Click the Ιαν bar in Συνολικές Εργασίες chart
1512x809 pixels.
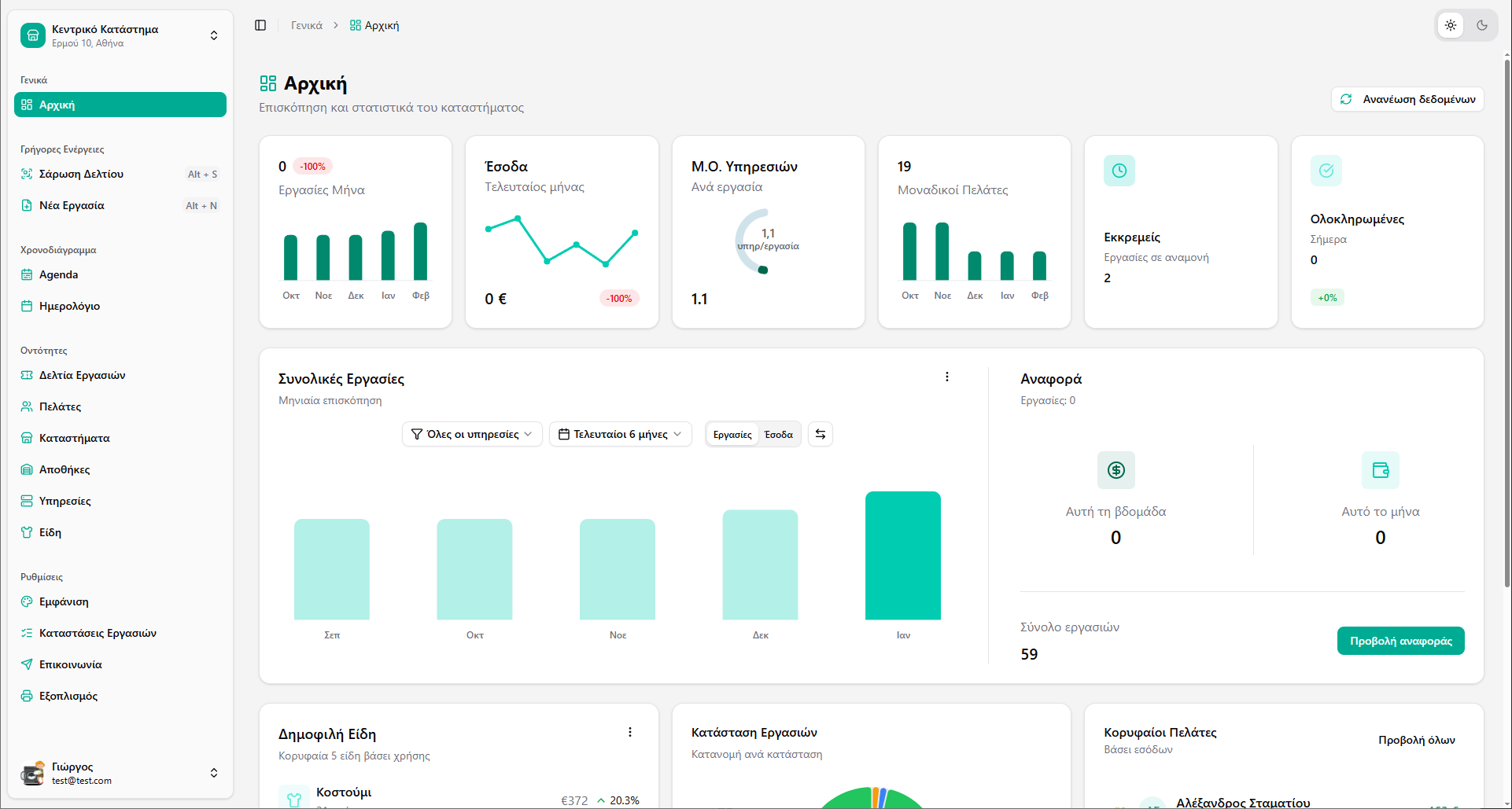903,555
